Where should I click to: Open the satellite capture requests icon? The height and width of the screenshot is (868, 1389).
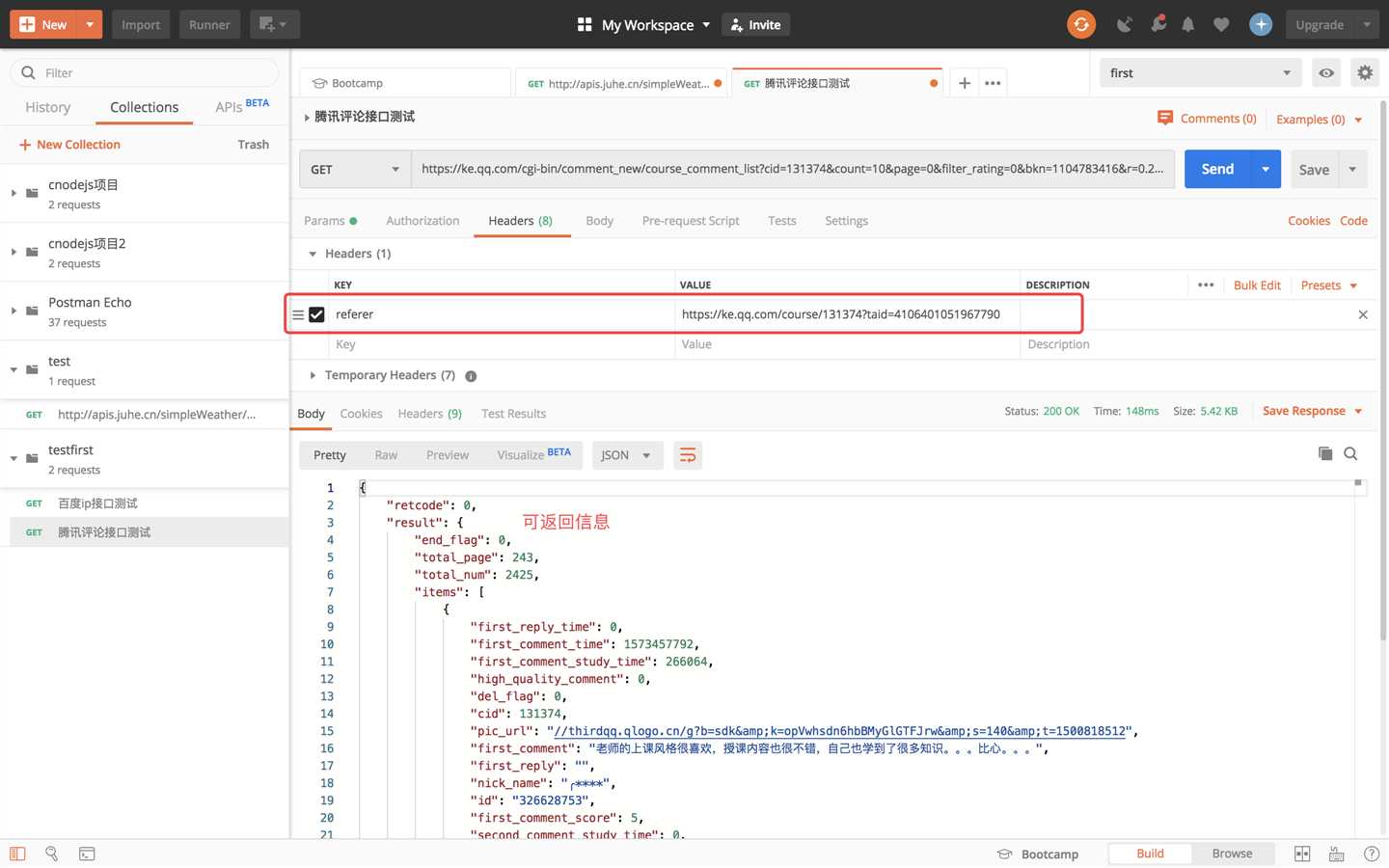(1125, 24)
